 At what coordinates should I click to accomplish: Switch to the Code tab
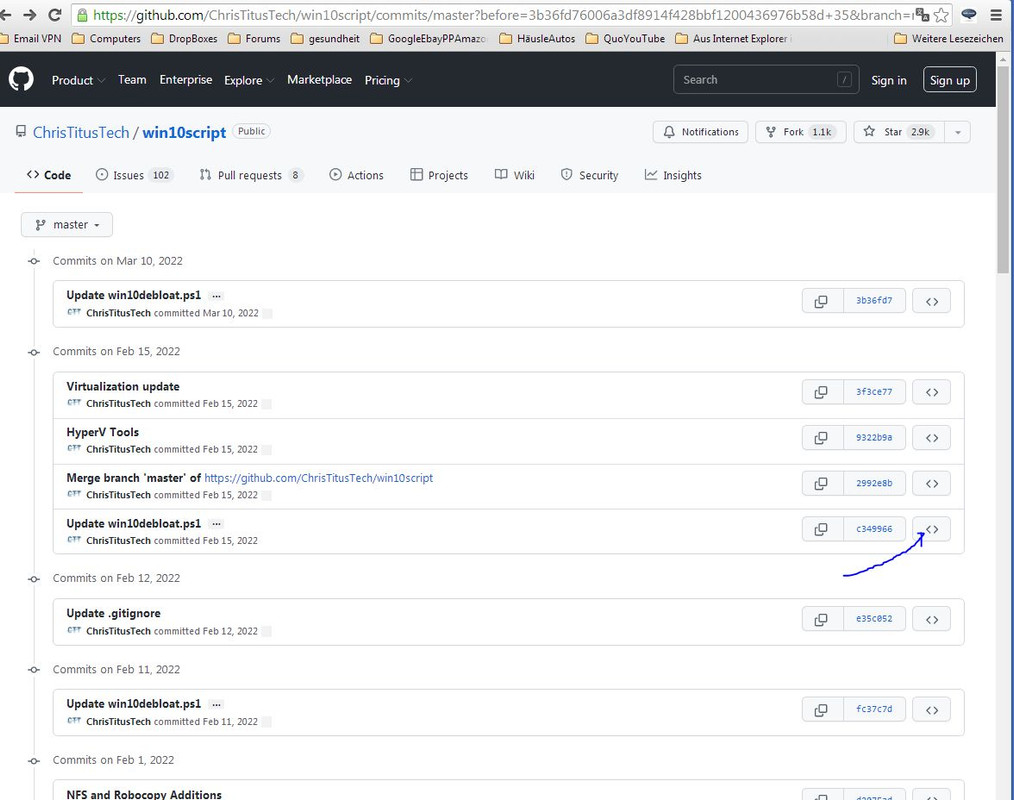point(49,175)
